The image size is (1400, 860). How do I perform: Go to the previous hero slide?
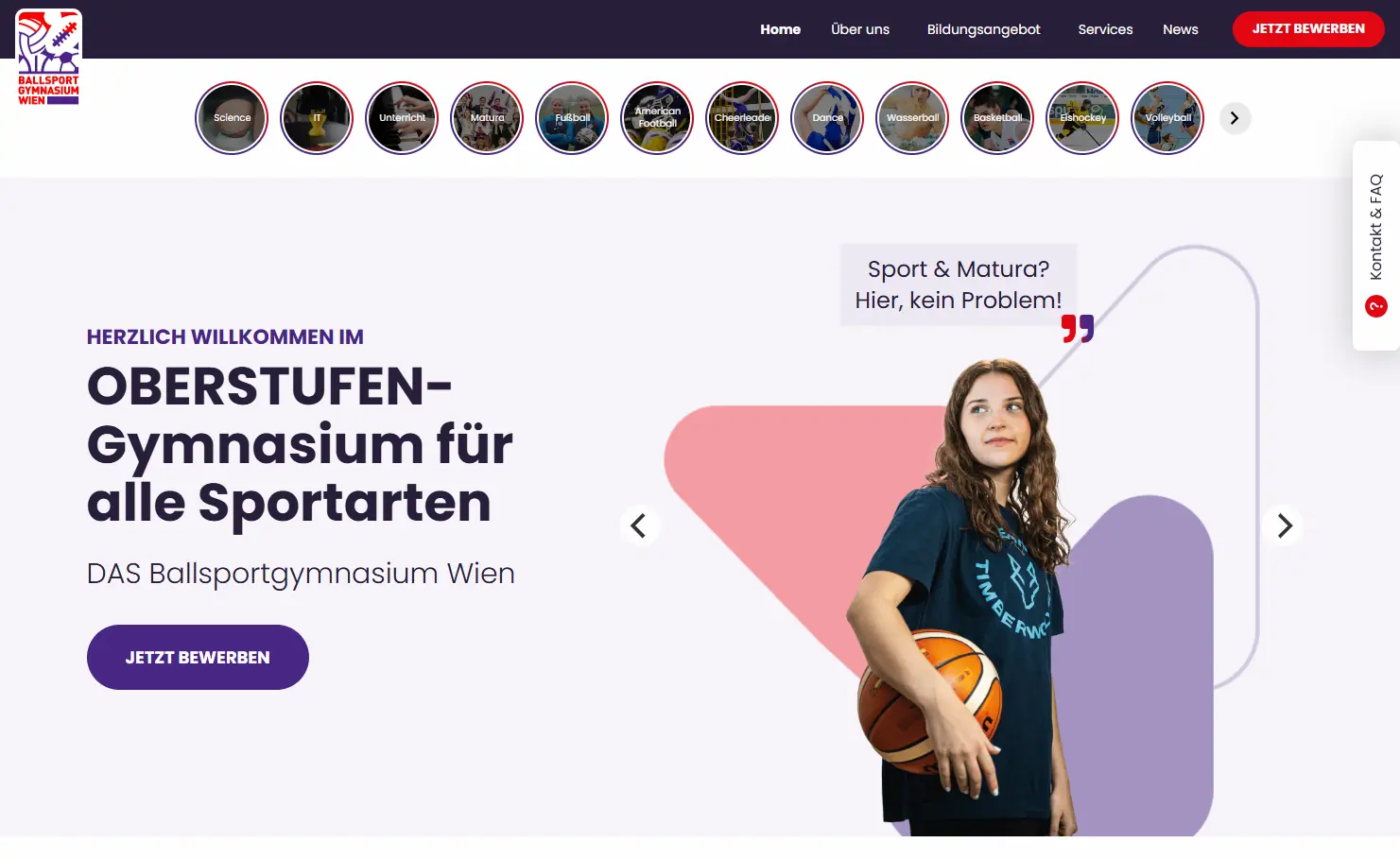click(639, 525)
